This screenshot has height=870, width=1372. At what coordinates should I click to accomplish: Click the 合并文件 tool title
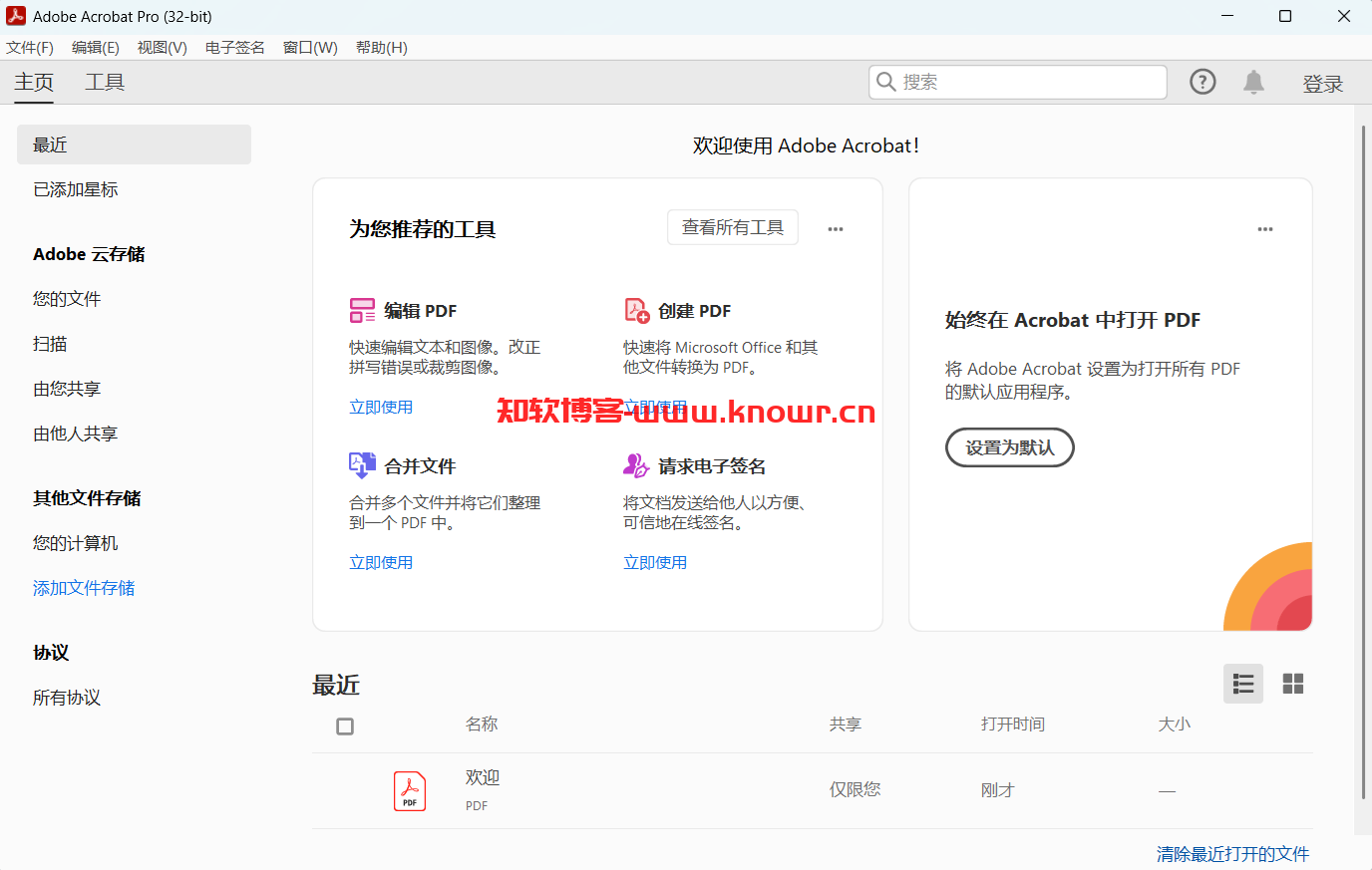[x=420, y=466]
